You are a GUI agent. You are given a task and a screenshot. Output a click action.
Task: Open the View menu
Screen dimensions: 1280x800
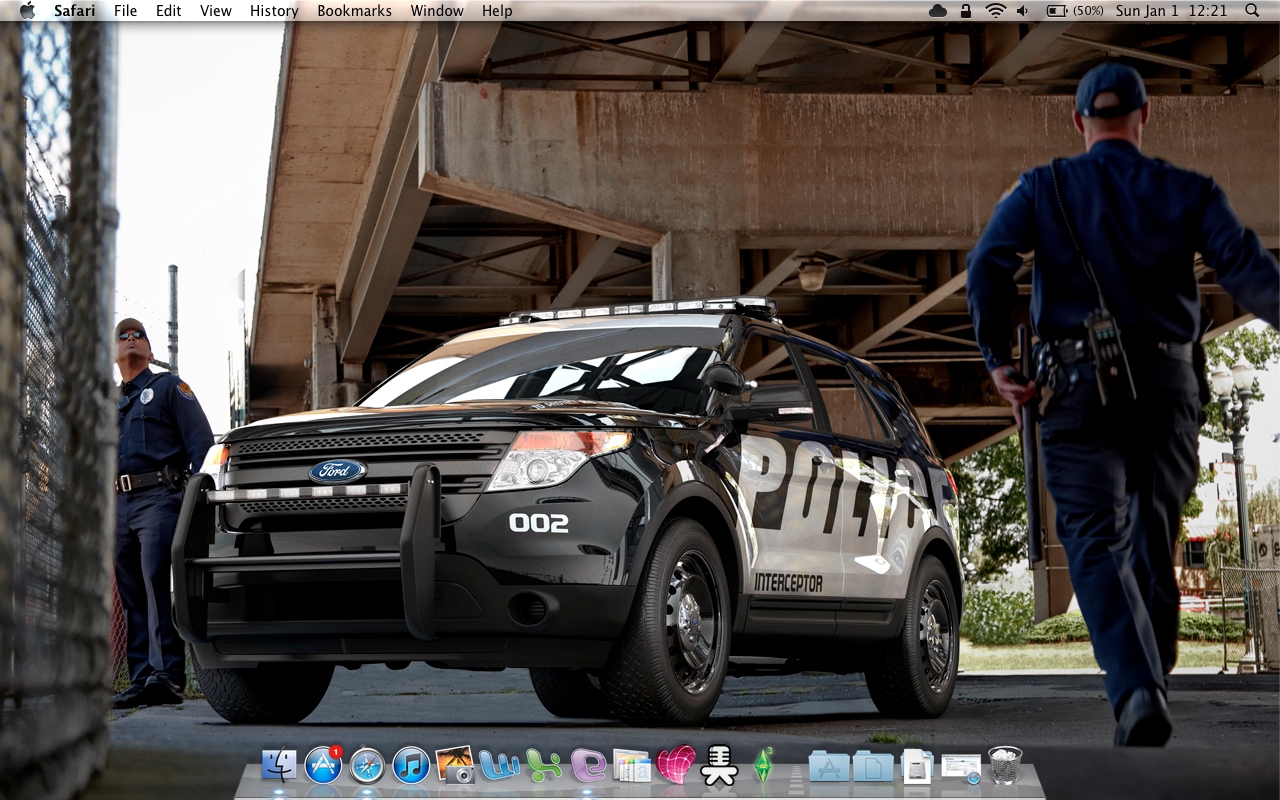coord(216,11)
